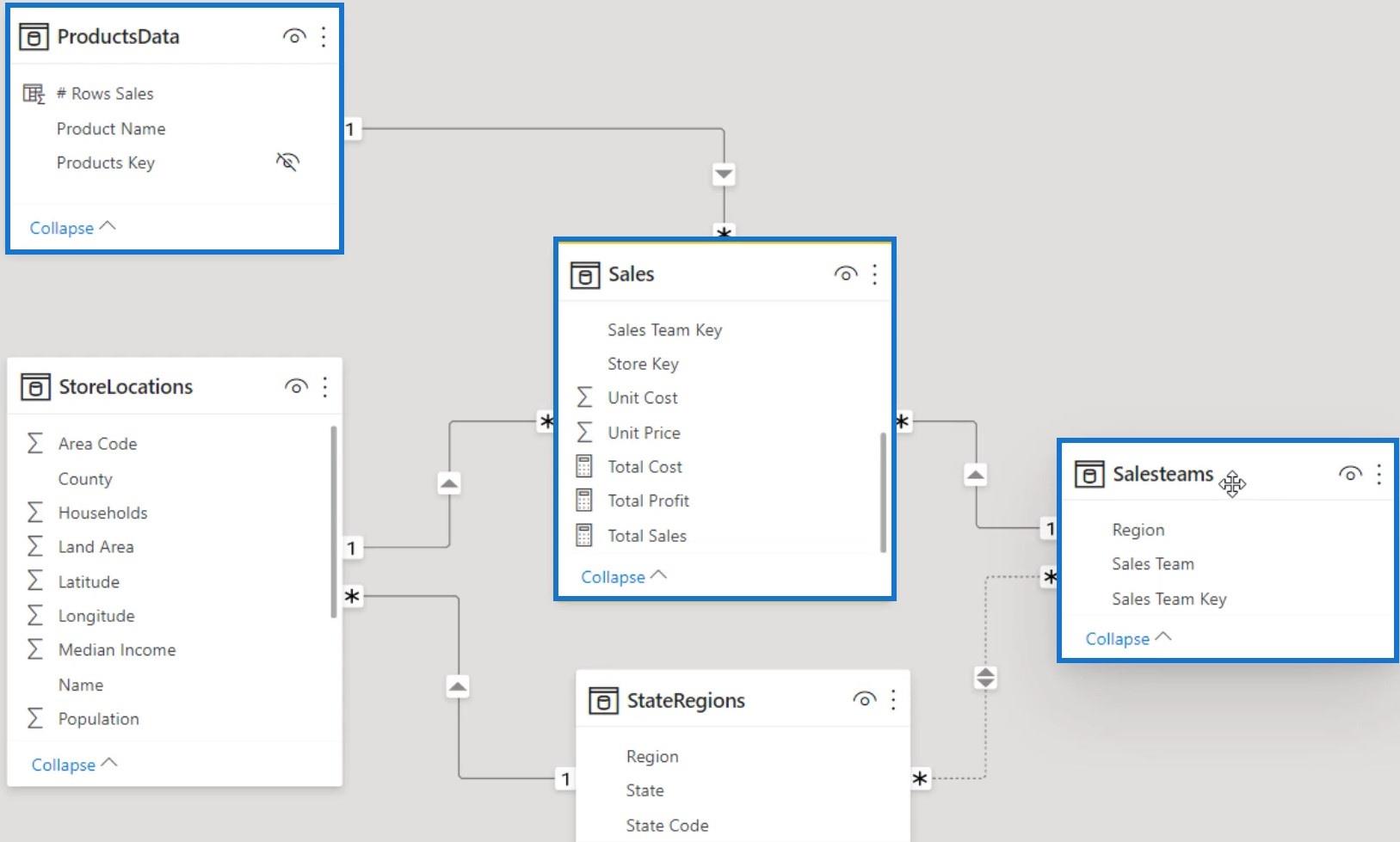
Task: Open Sales table more options menu
Action: tap(874, 274)
